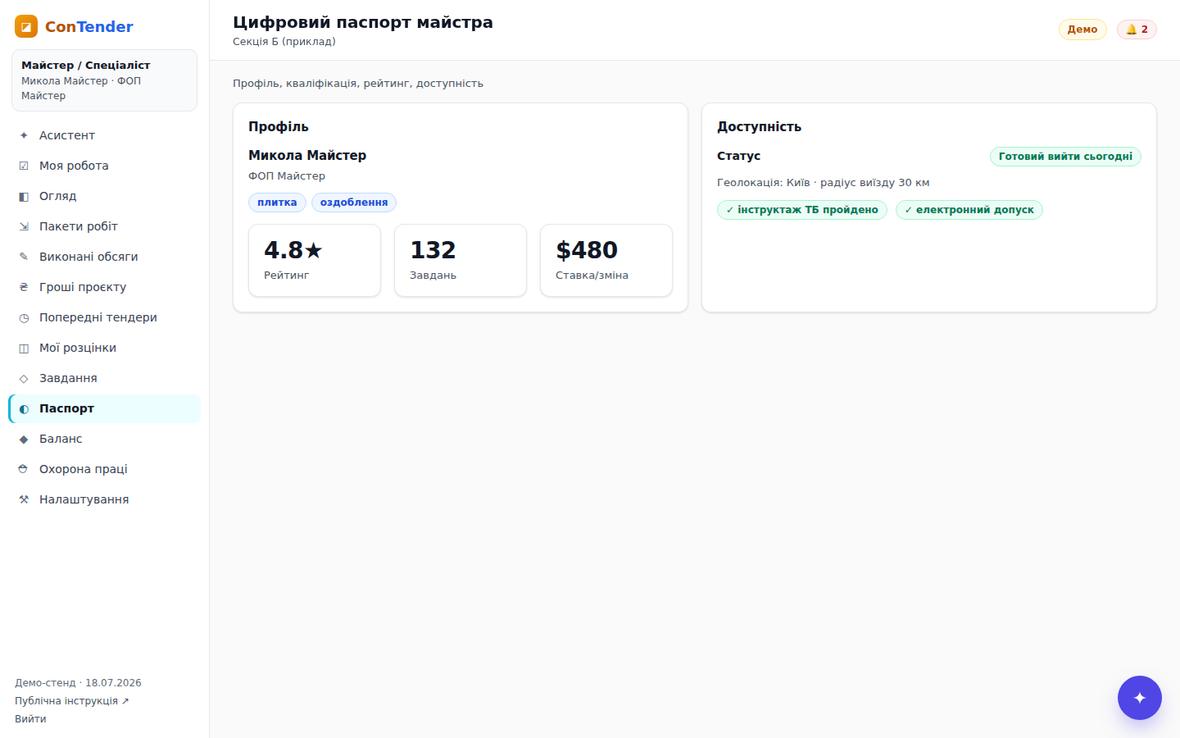Open Налаштування settings page
The width and height of the screenshot is (1180, 738).
tap(105, 500)
